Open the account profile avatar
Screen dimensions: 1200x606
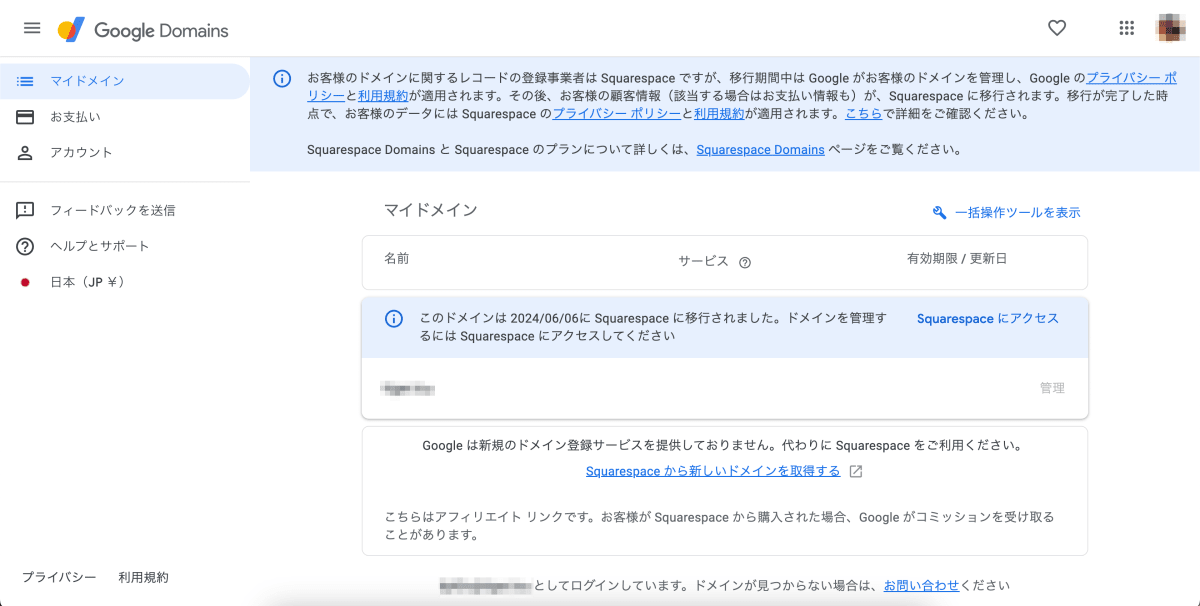[x=1171, y=28]
